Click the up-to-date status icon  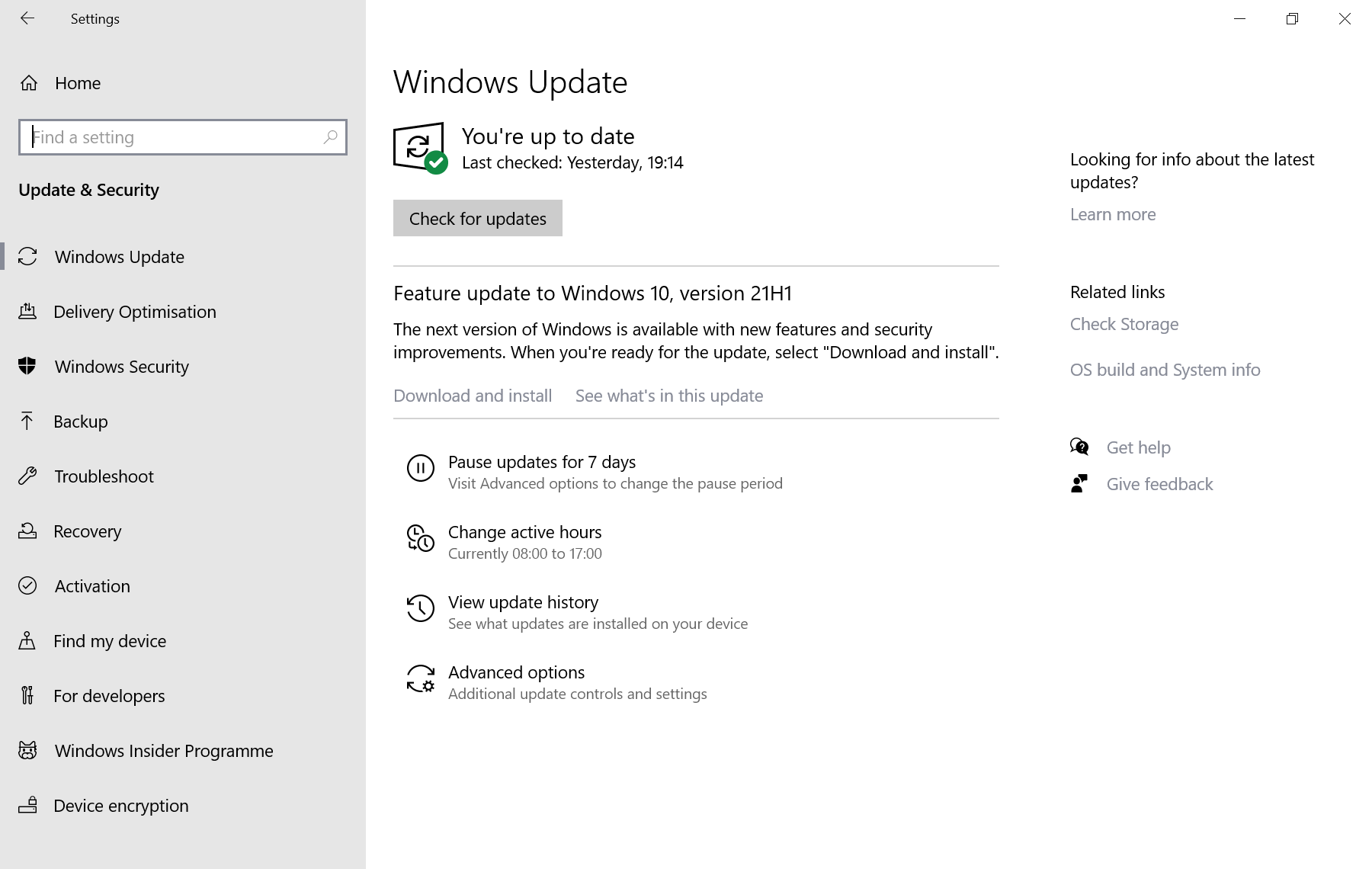tap(421, 148)
